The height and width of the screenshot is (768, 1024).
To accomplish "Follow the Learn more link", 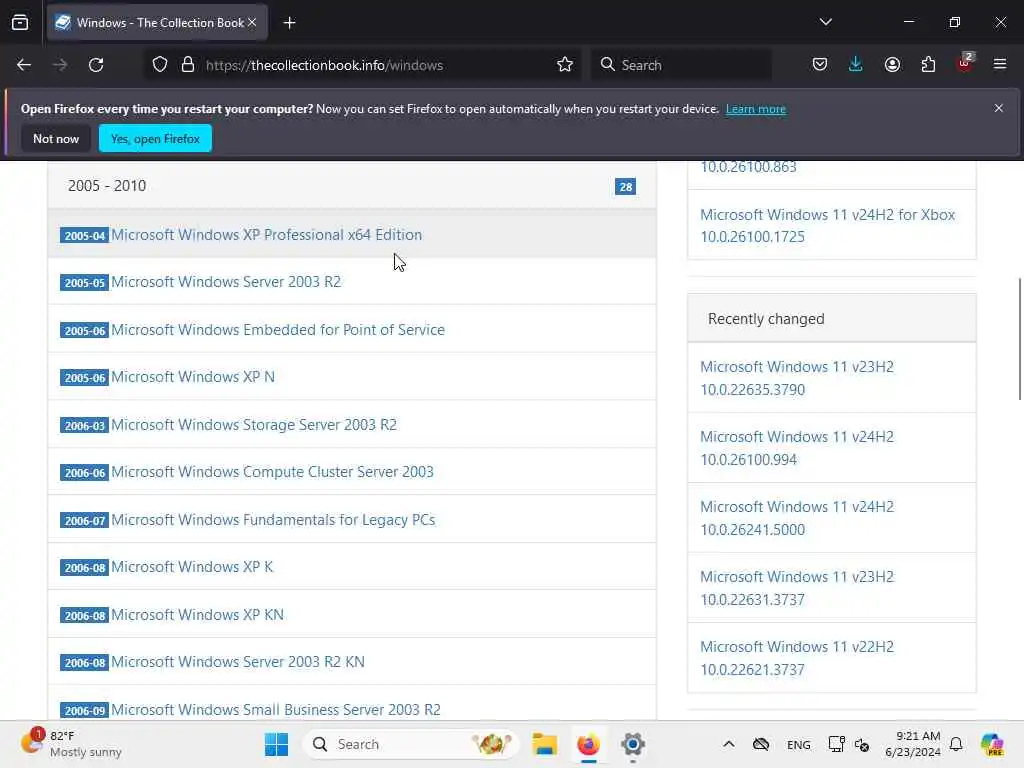I will pyautogui.click(x=756, y=109).
